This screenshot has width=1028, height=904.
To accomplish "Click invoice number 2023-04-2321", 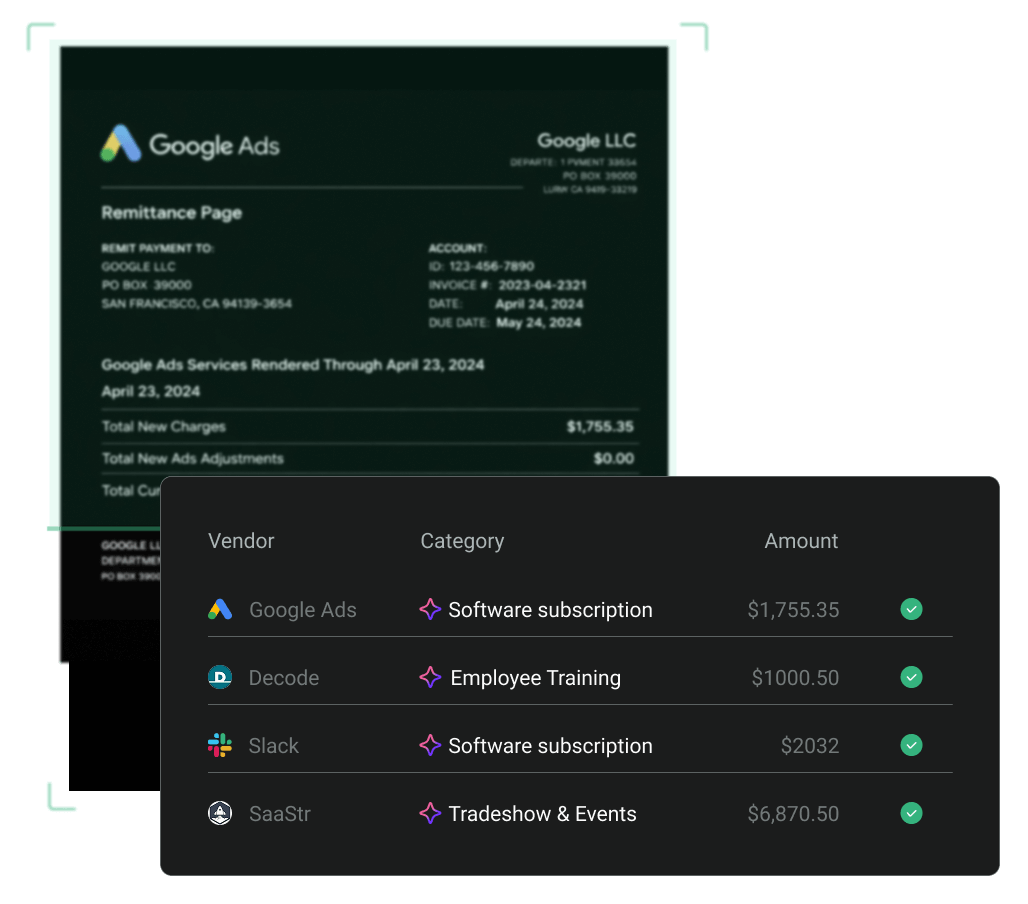I will [542, 285].
